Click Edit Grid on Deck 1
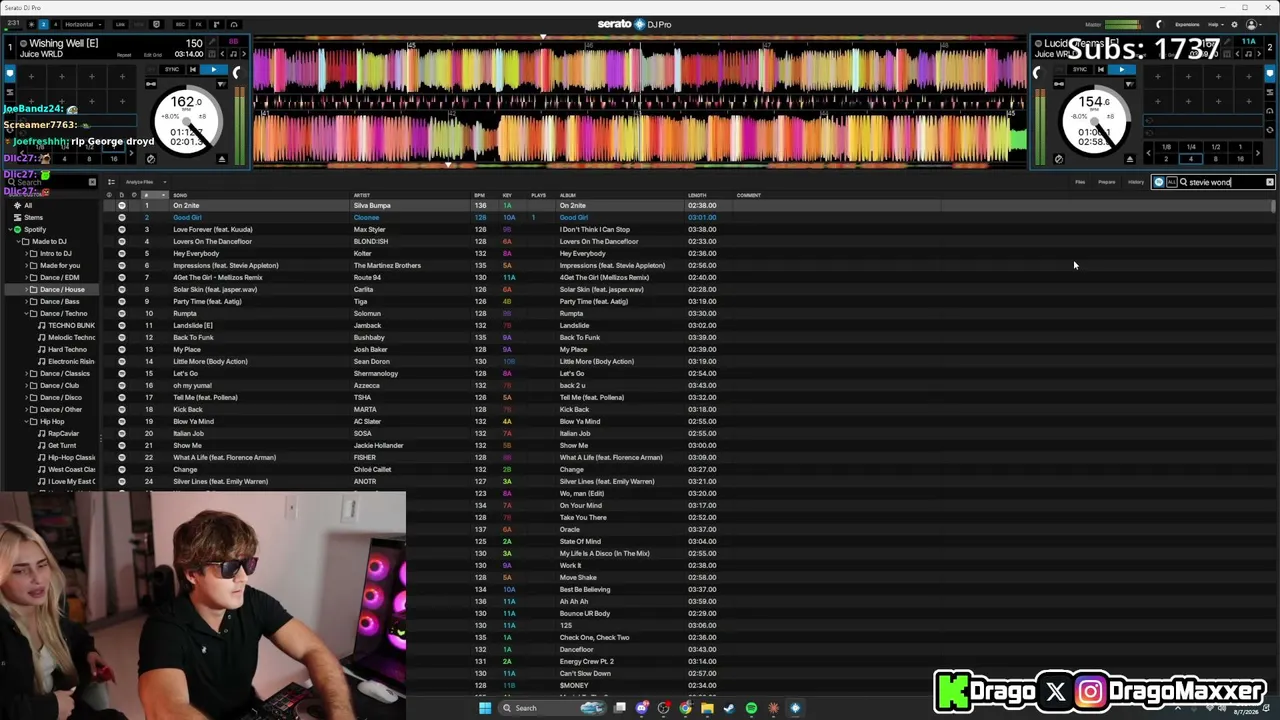1280x720 pixels. pos(153,54)
